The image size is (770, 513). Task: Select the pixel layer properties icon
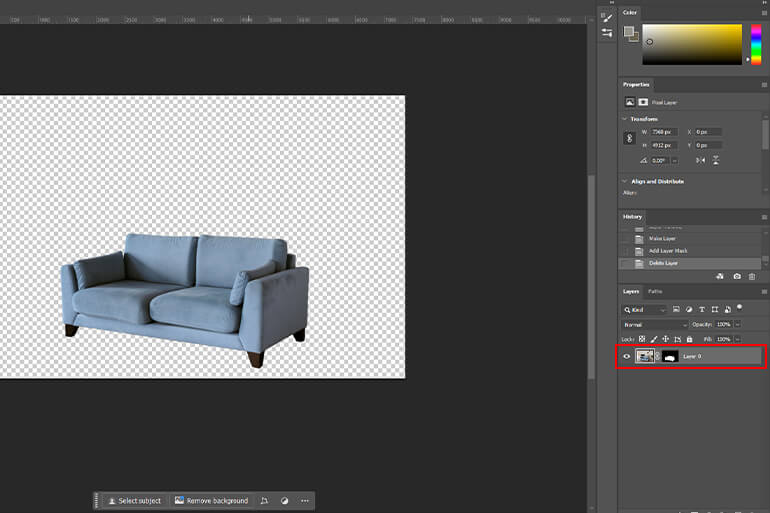630,102
